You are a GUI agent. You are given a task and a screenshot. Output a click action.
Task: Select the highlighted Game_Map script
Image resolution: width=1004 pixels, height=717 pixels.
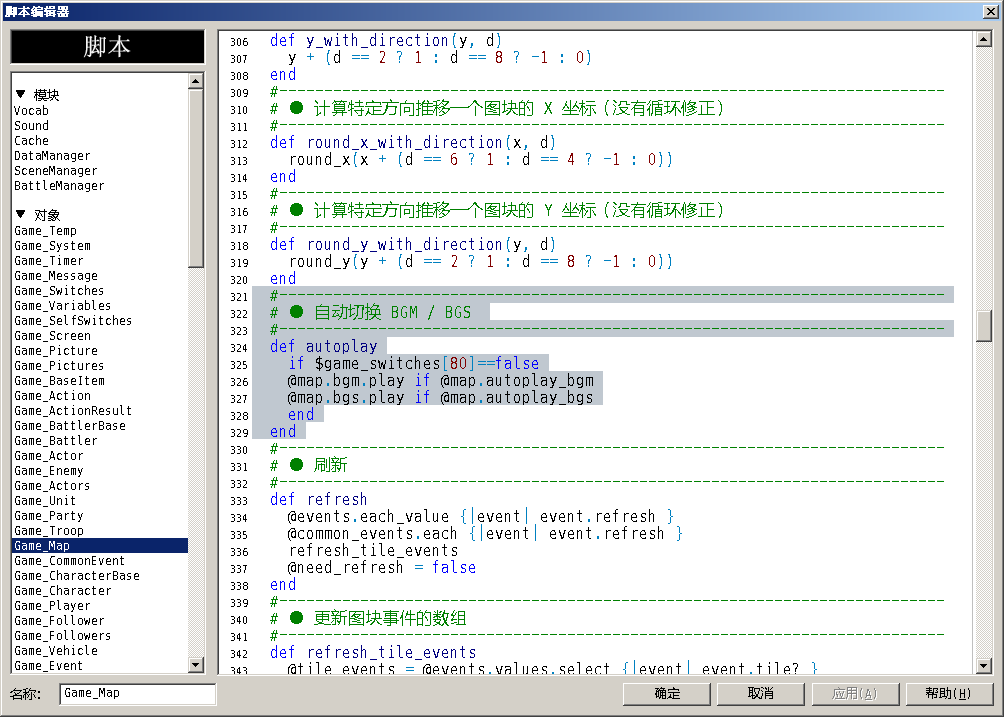pos(101,545)
